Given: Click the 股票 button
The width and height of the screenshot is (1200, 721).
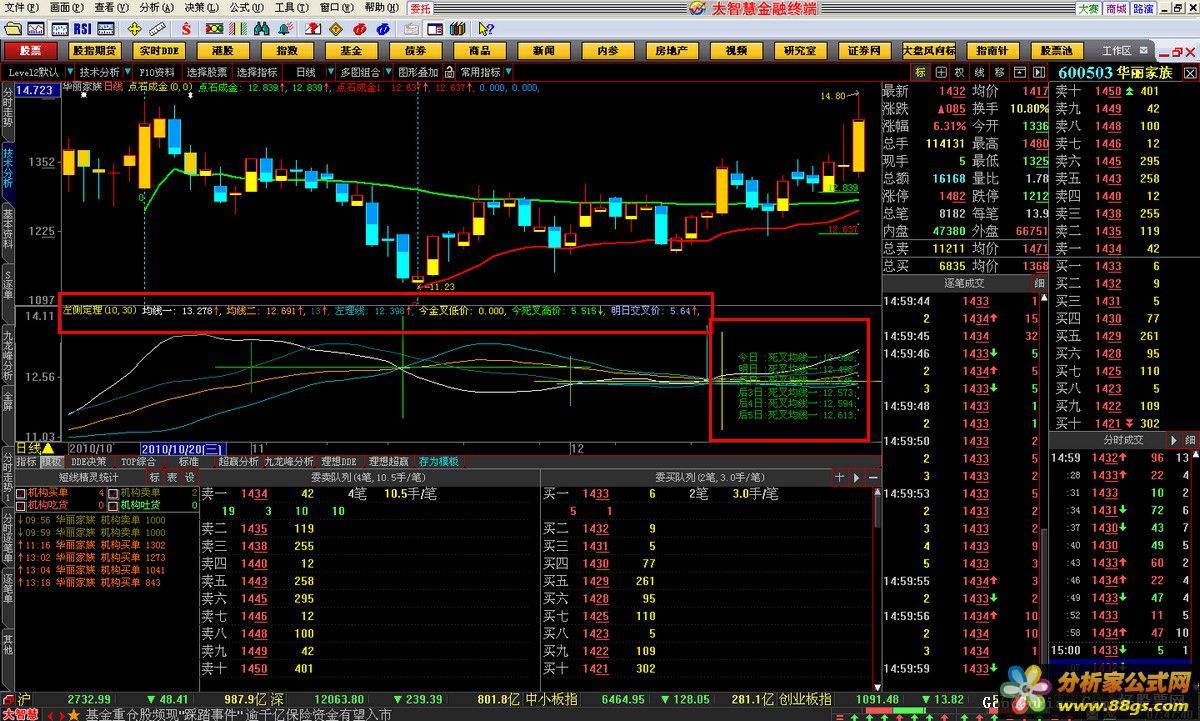Looking at the screenshot, I should 30,50.
